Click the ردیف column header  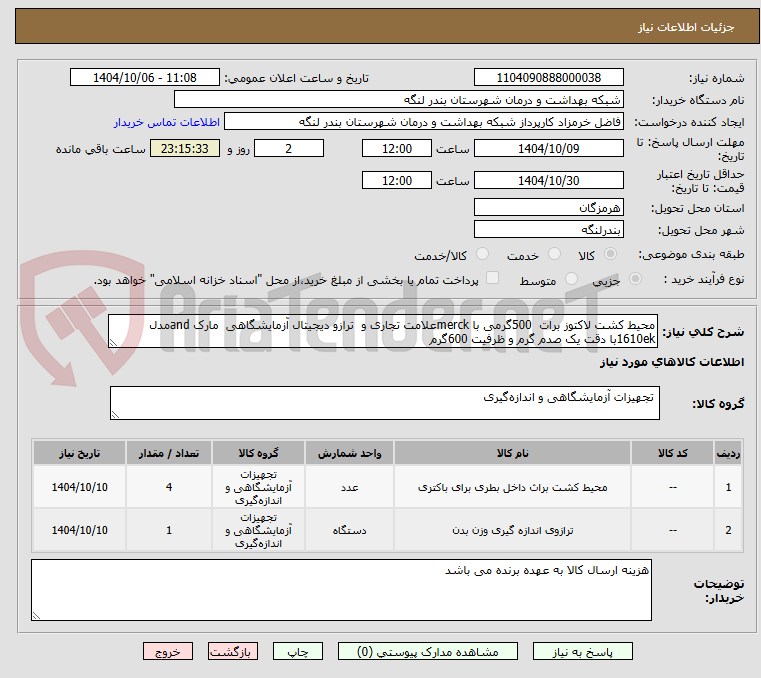[x=728, y=453]
